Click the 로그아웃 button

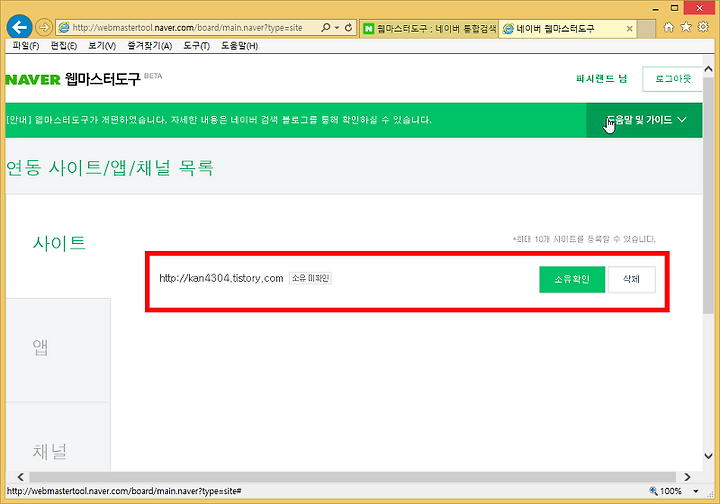point(672,79)
